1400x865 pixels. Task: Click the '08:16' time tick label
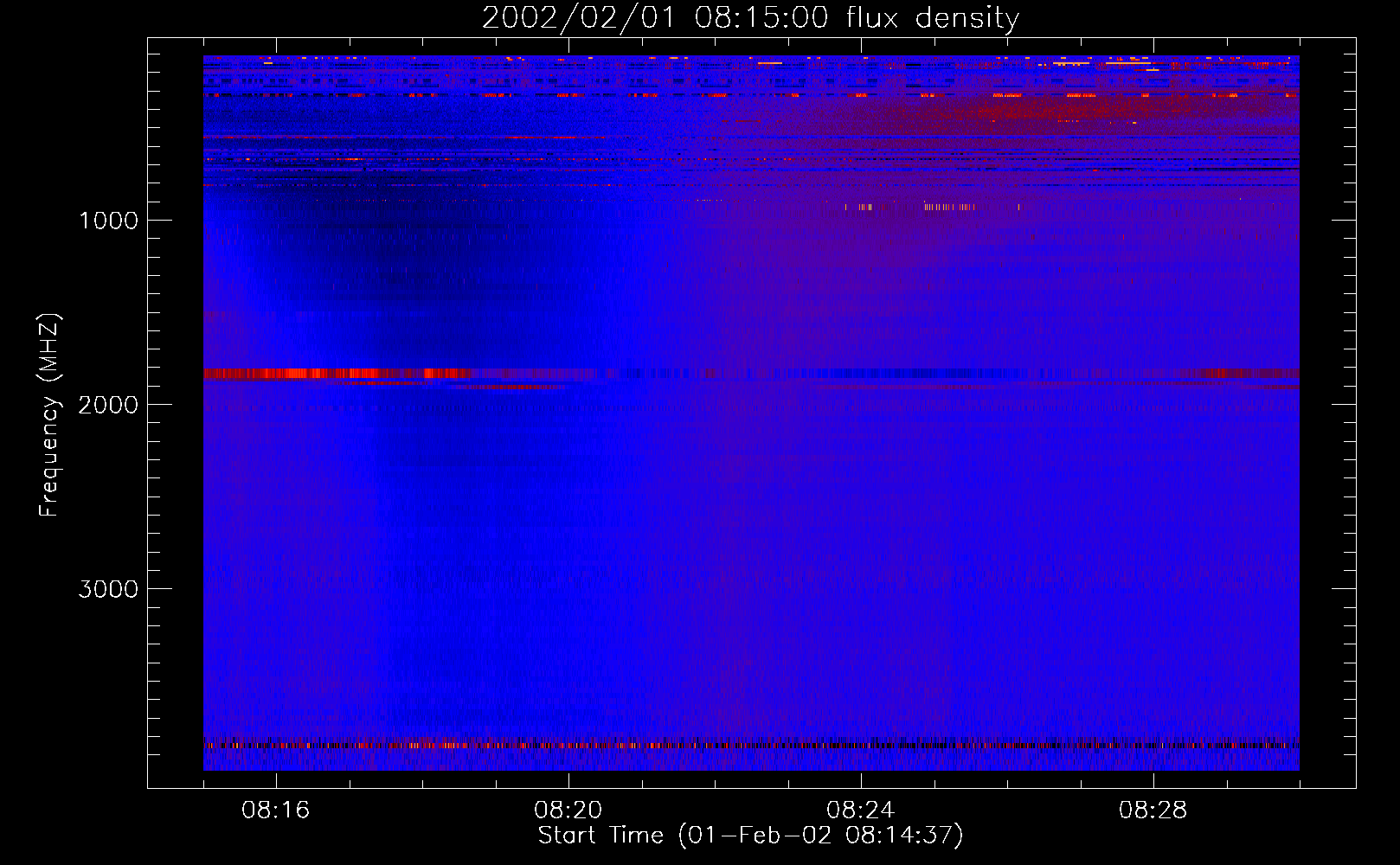click(276, 811)
